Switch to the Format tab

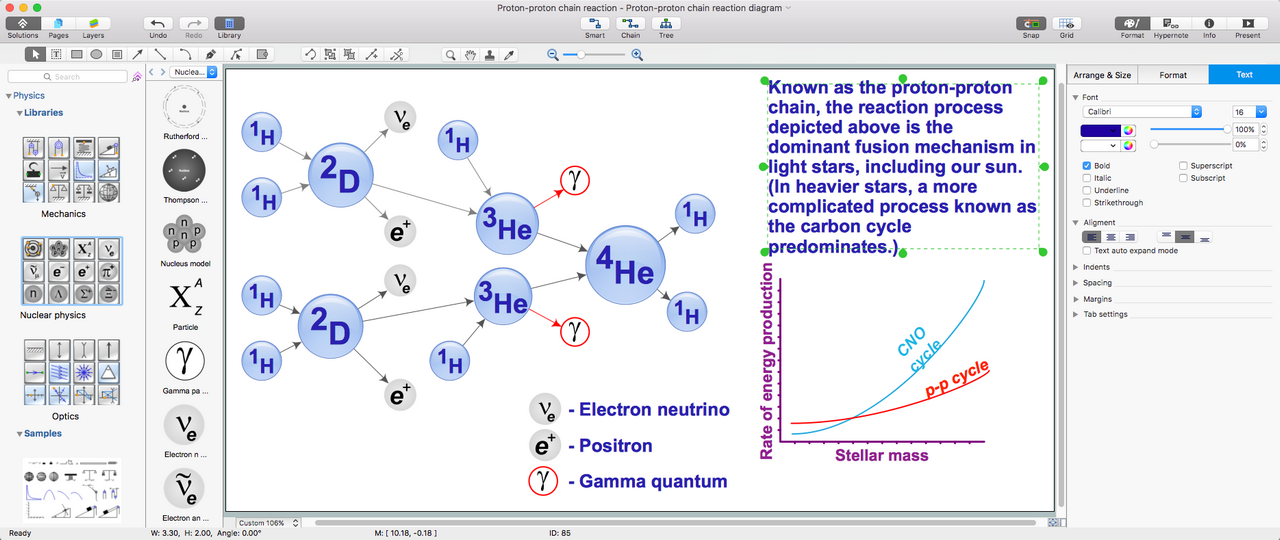(1173, 75)
